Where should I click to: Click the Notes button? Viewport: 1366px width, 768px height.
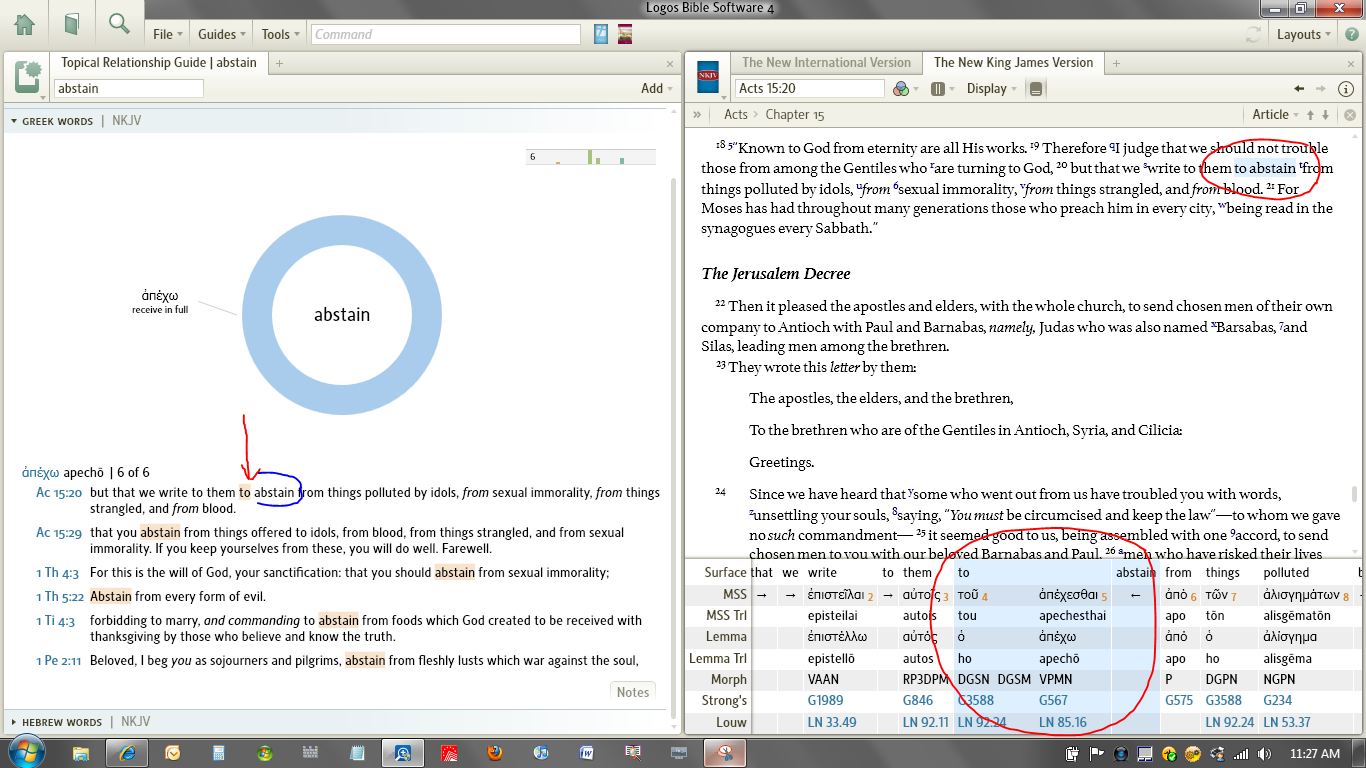coord(633,692)
